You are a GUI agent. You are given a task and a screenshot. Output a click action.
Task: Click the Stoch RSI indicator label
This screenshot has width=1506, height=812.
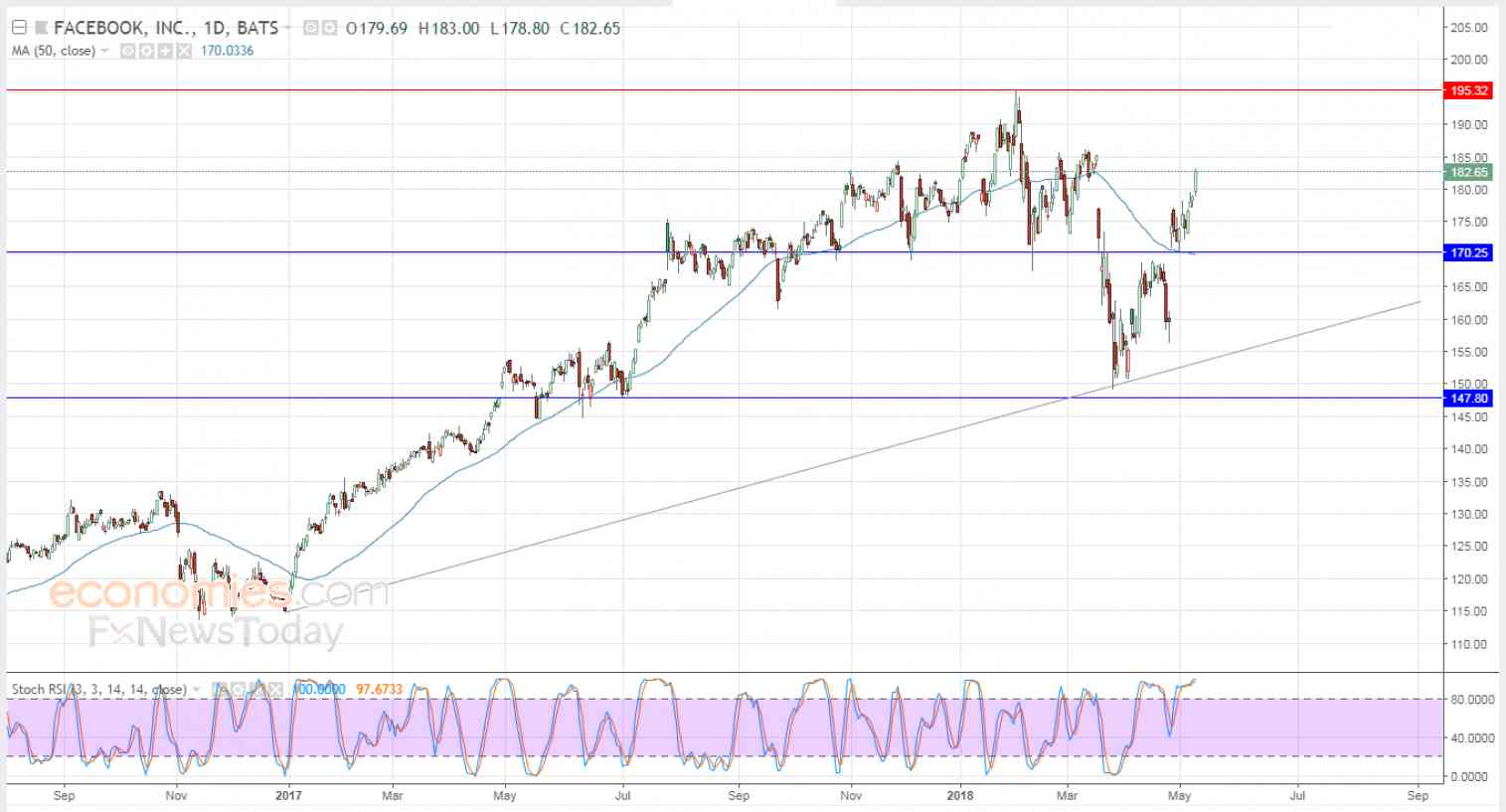pyautogui.click(x=98, y=689)
